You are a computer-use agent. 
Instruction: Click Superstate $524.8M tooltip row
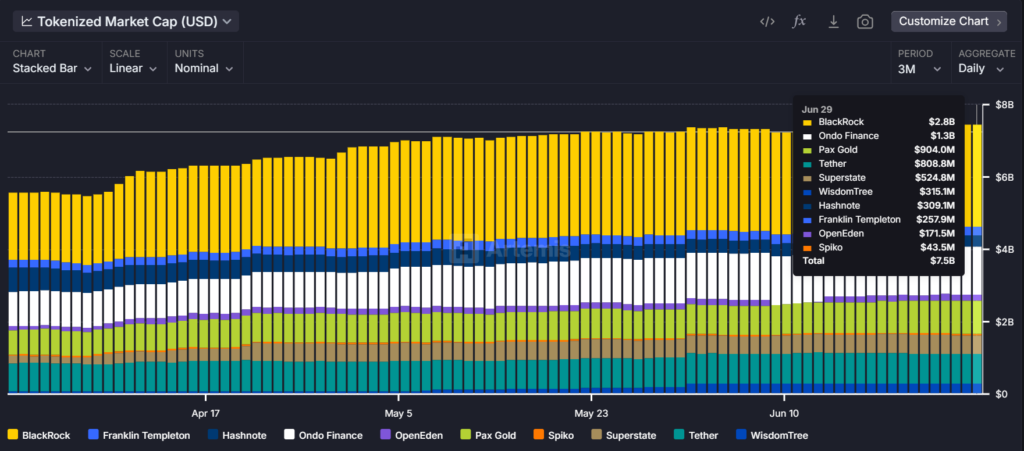point(878,178)
